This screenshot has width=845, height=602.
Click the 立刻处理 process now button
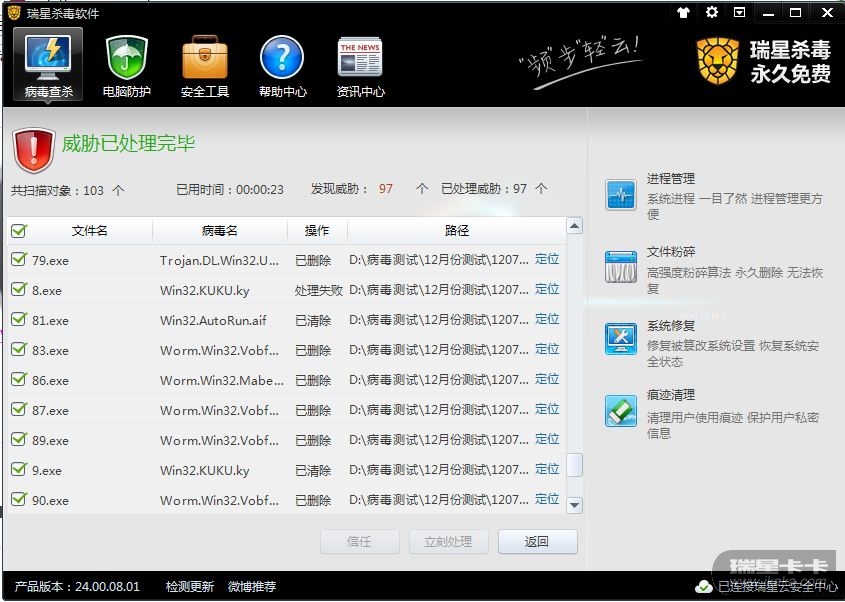coord(448,542)
